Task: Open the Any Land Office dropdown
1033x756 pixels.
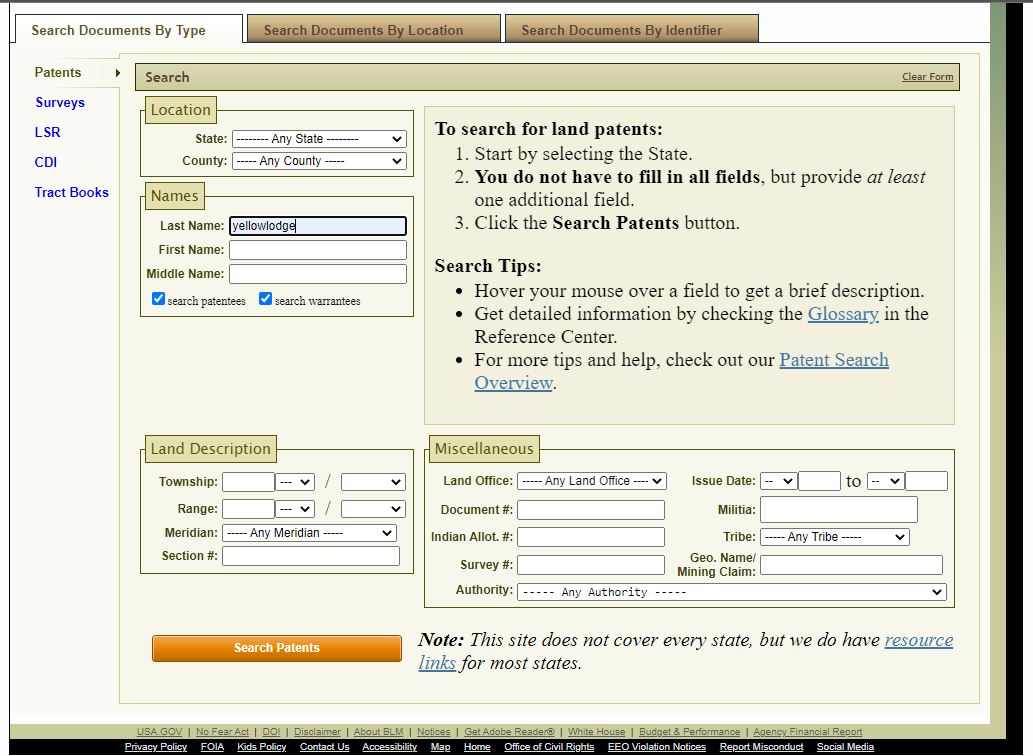Action: pos(590,480)
